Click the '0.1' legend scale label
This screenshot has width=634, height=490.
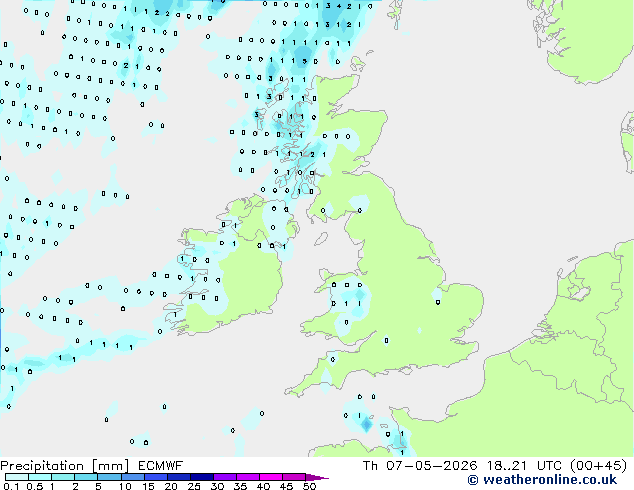click(x=11, y=486)
